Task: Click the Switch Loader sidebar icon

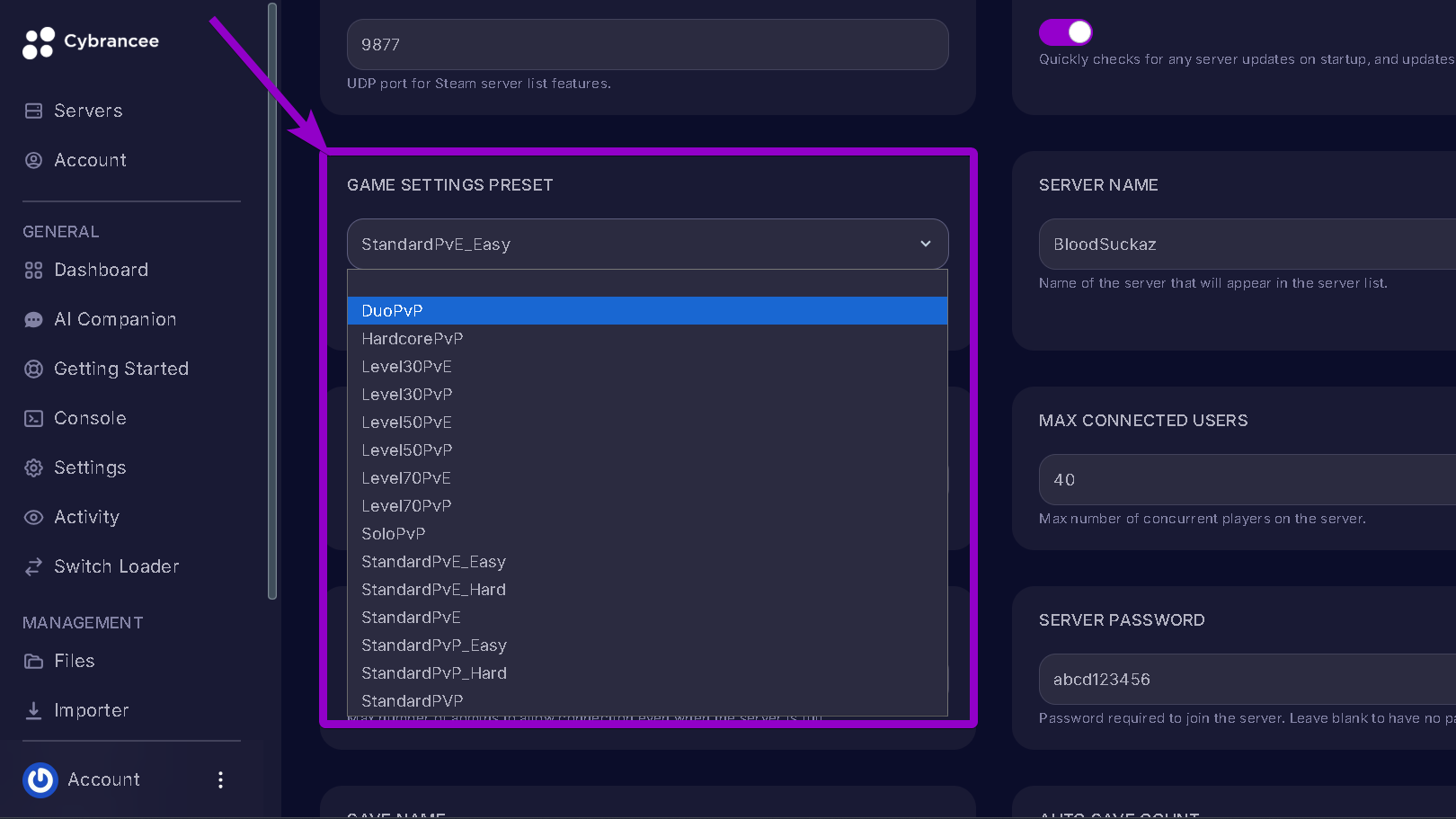Action: (33, 566)
